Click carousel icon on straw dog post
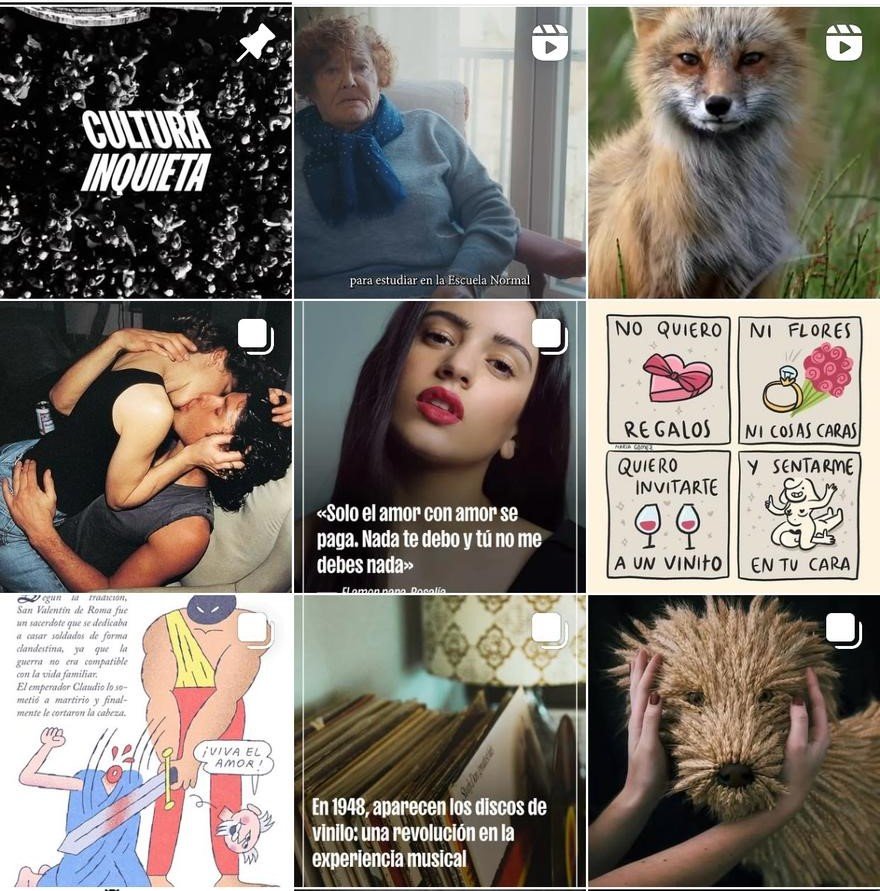 (x=843, y=631)
